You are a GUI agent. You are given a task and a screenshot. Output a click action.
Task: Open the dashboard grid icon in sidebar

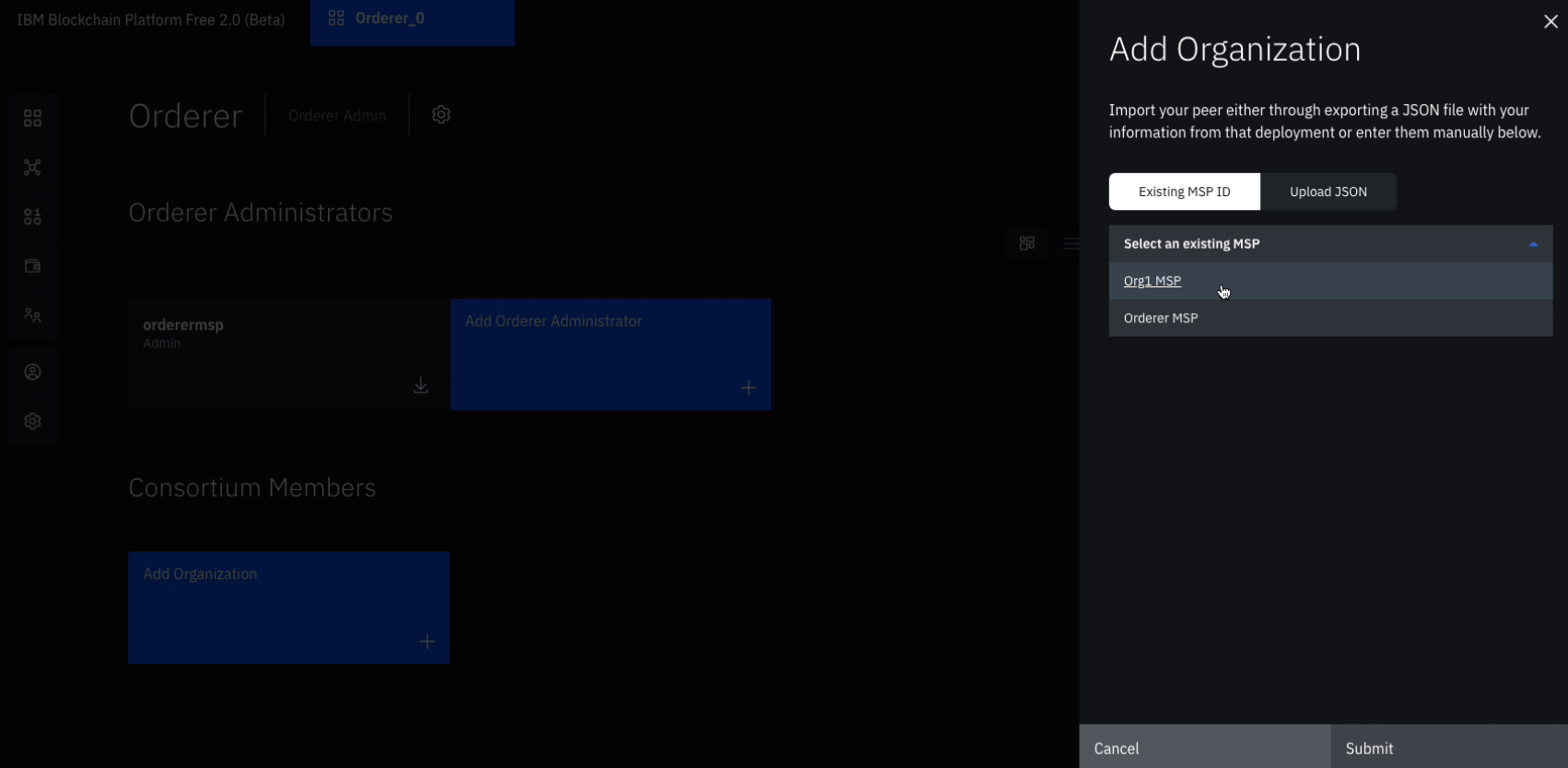pyautogui.click(x=32, y=118)
